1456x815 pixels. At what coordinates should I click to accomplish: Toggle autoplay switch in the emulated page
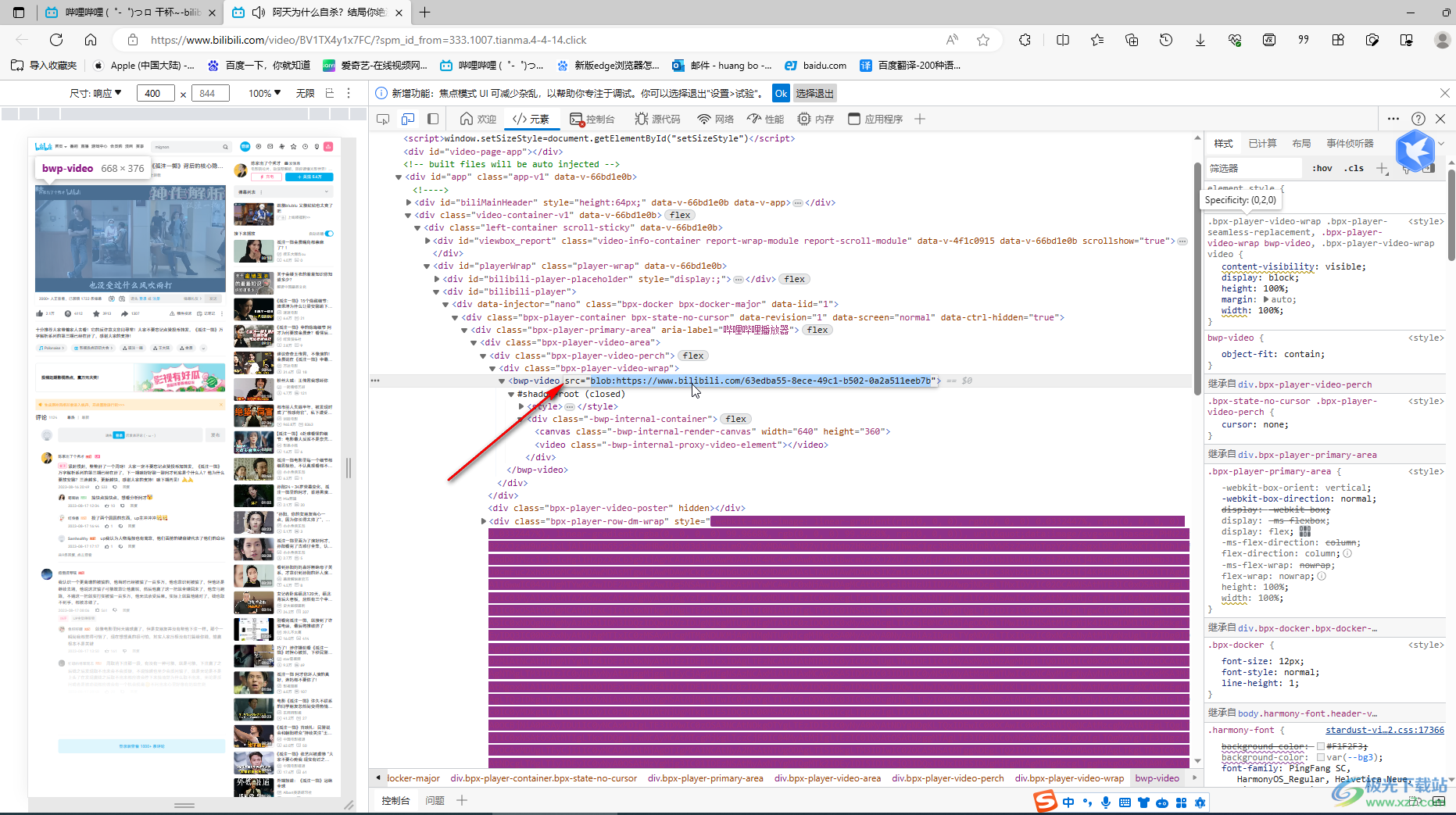[x=329, y=233]
